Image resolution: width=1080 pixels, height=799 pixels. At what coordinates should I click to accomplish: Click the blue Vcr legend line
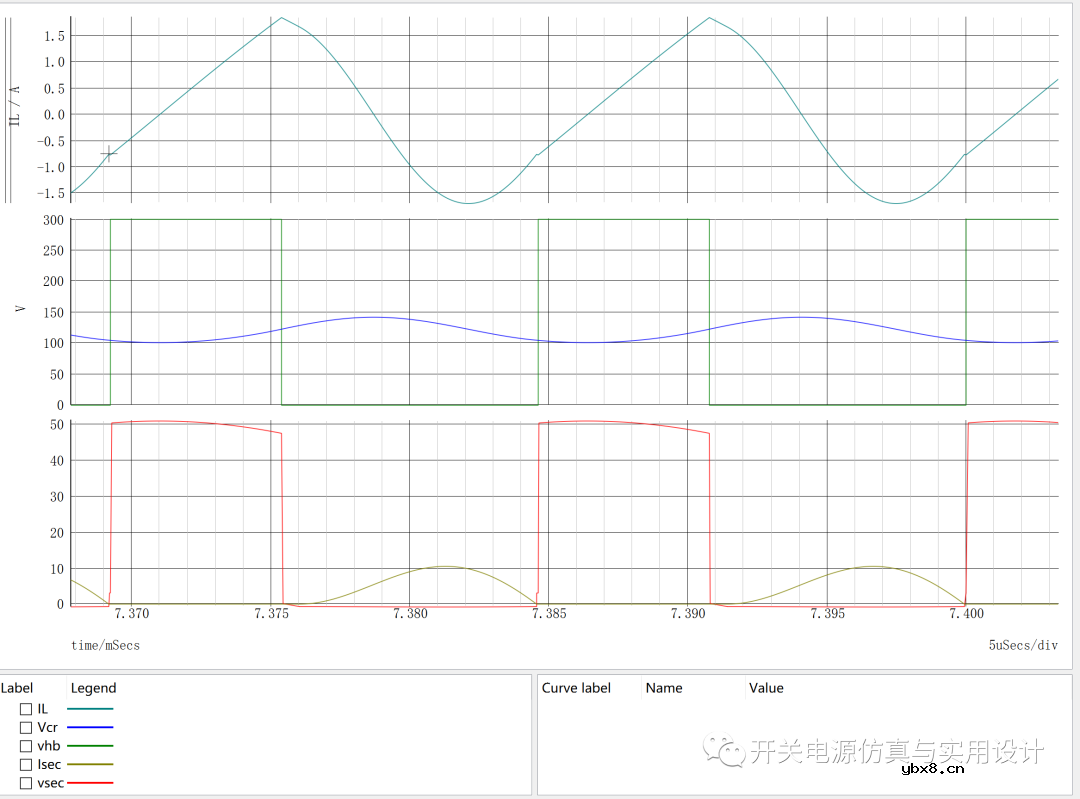tap(90, 727)
